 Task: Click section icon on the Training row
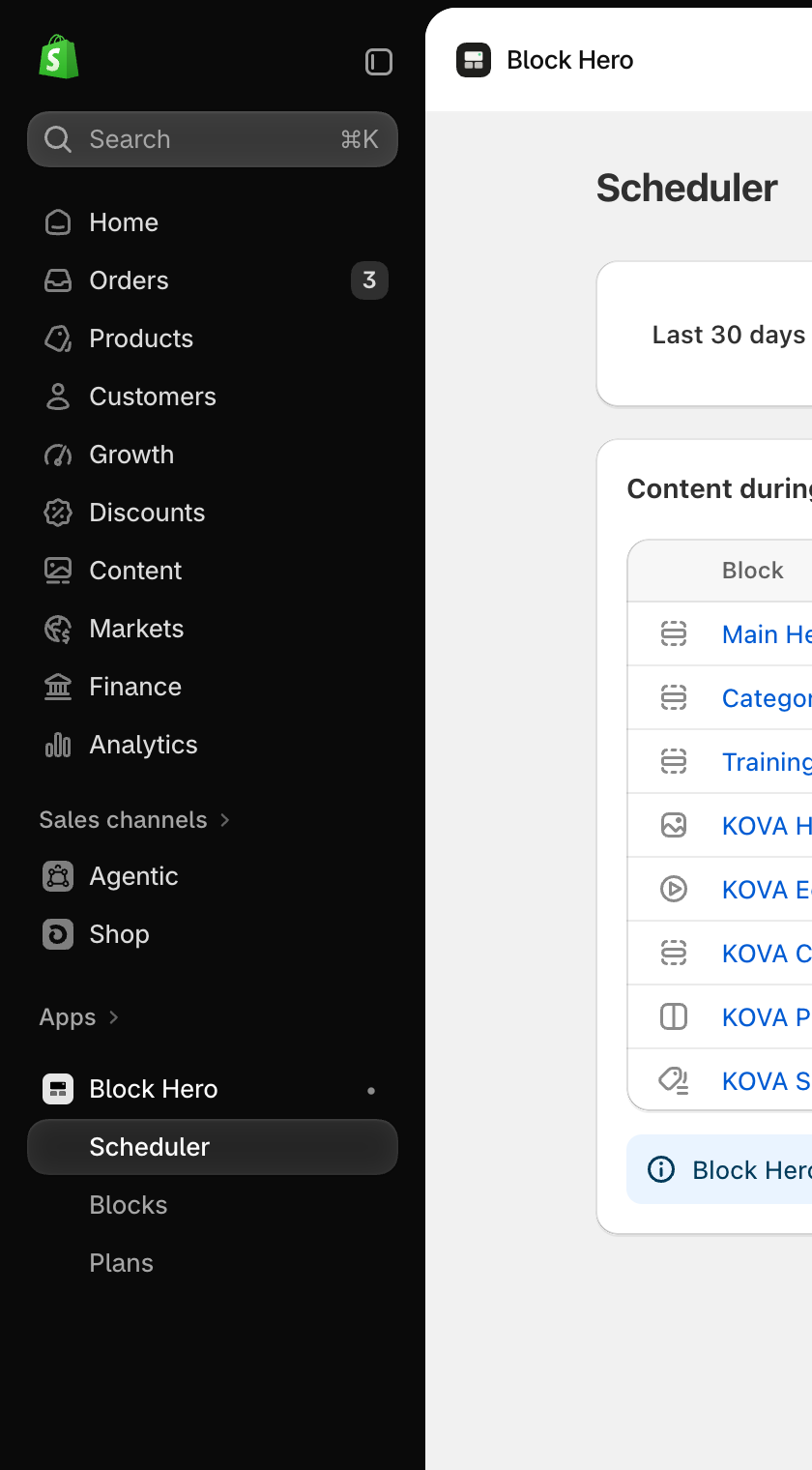tap(674, 761)
